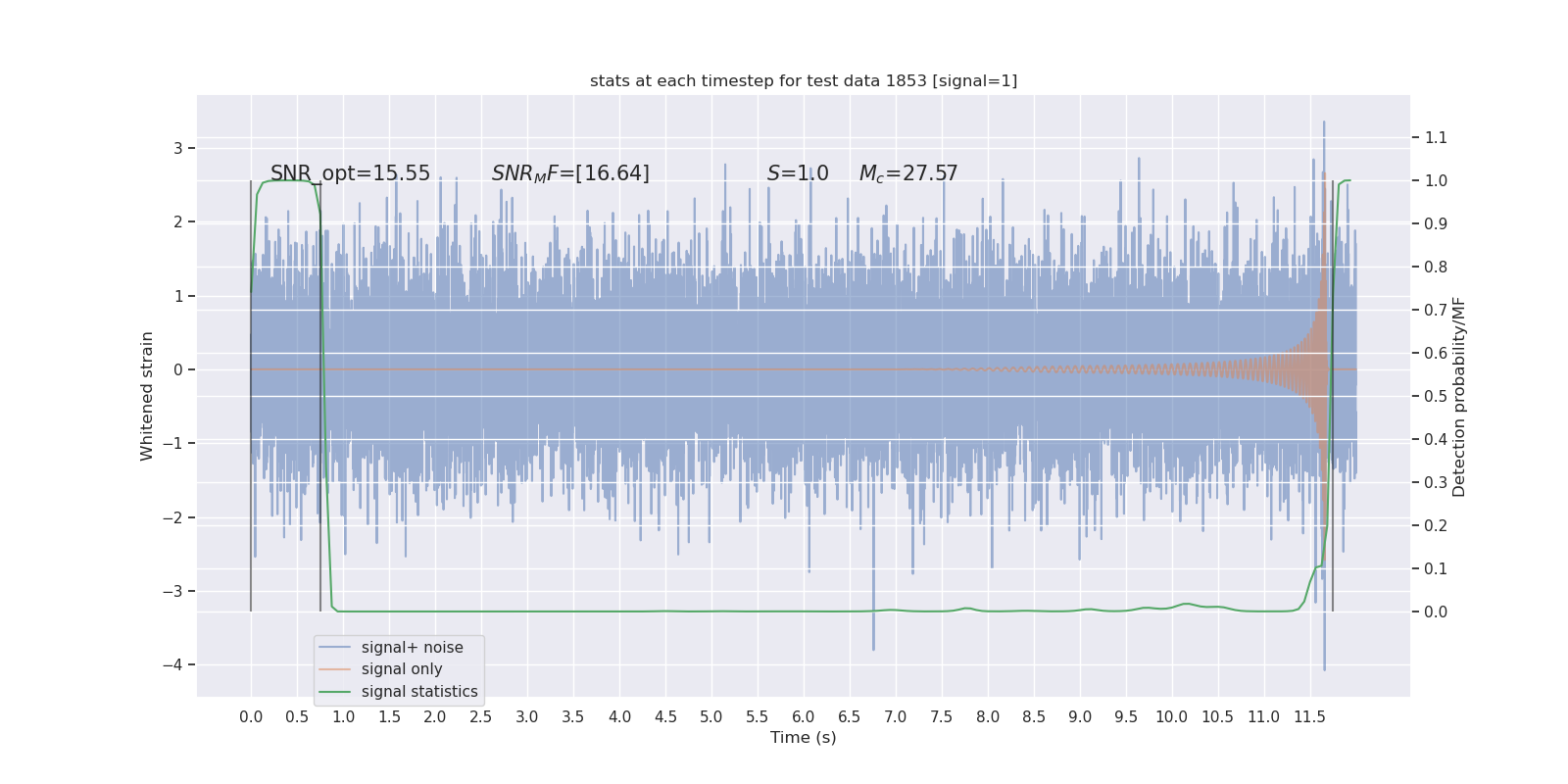The height and width of the screenshot is (784, 1568).
Task: Click the left y-axis tick label −1
Action: coord(172,443)
